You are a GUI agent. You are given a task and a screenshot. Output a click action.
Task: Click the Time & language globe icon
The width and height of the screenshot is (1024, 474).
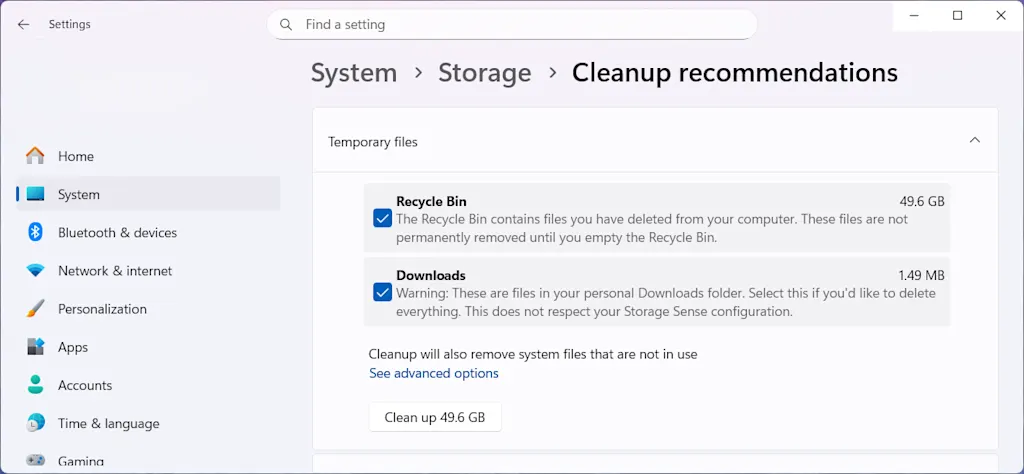[x=35, y=423]
